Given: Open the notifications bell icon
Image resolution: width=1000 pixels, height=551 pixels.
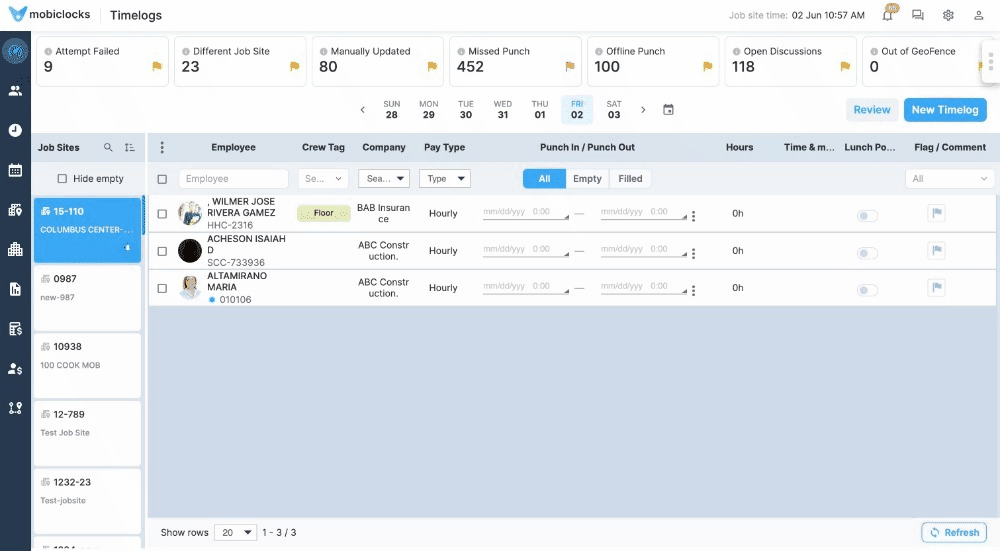Looking at the screenshot, I should (887, 16).
